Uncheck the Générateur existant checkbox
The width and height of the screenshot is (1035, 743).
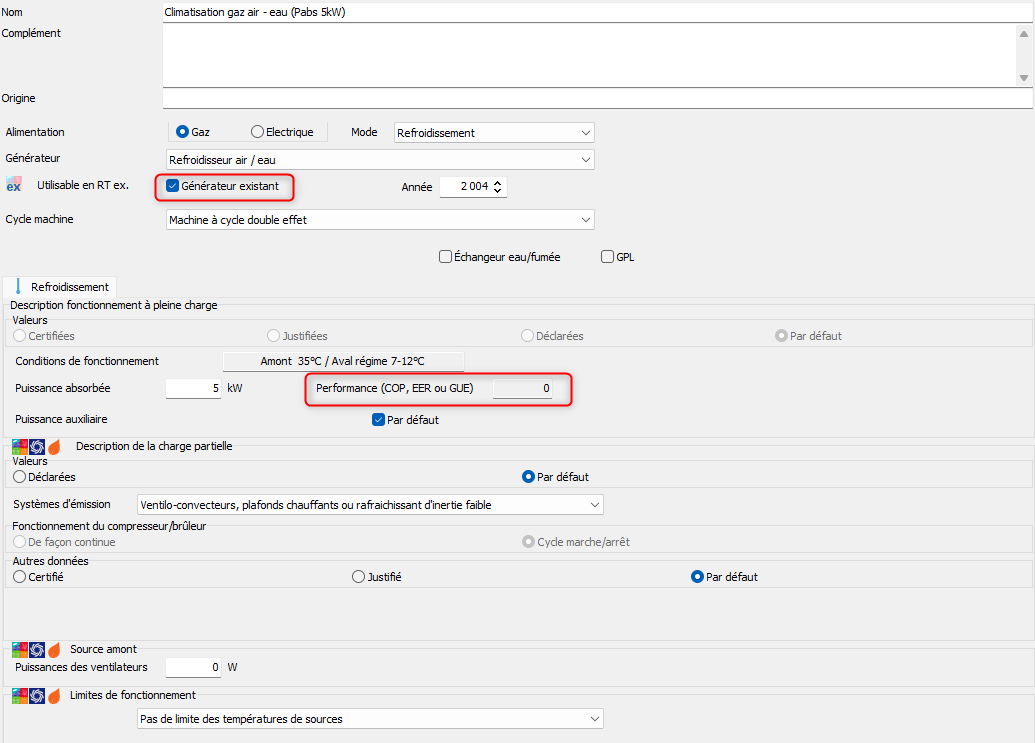[173, 186]
